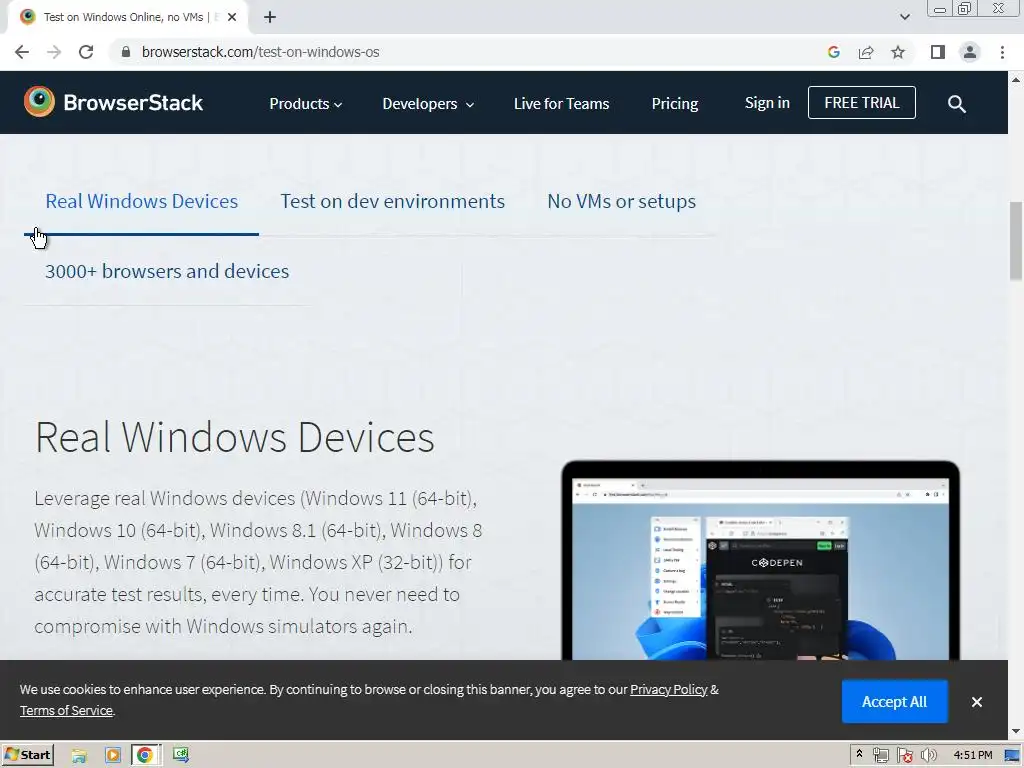Screen dimensions: 1024x768
Task: Click the Chrome taskbar icon
Action: tap(144, 756)
